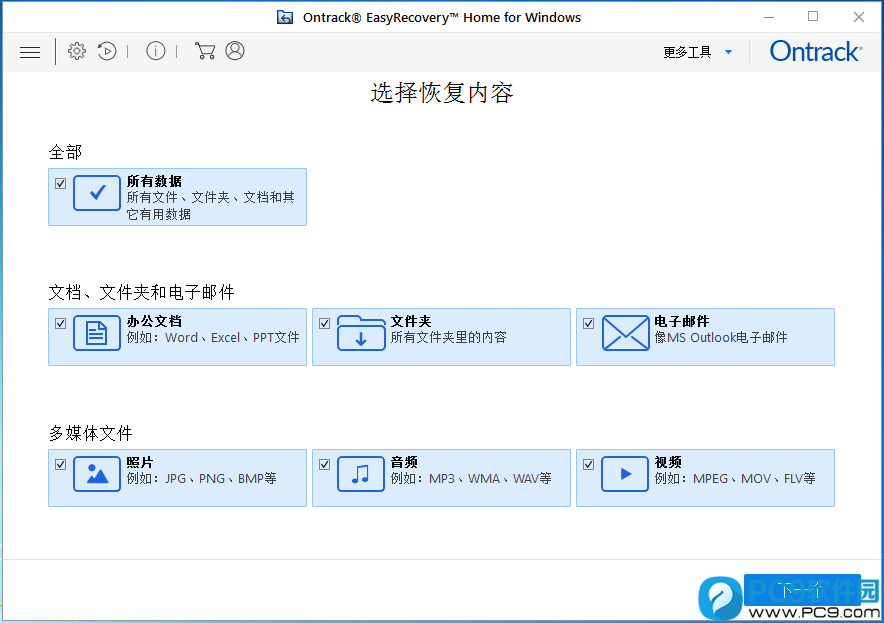Click the 多媒体文件 section heading
This screenshot has height=623, width=884.
pyautogui.click(x=91, y=433)
